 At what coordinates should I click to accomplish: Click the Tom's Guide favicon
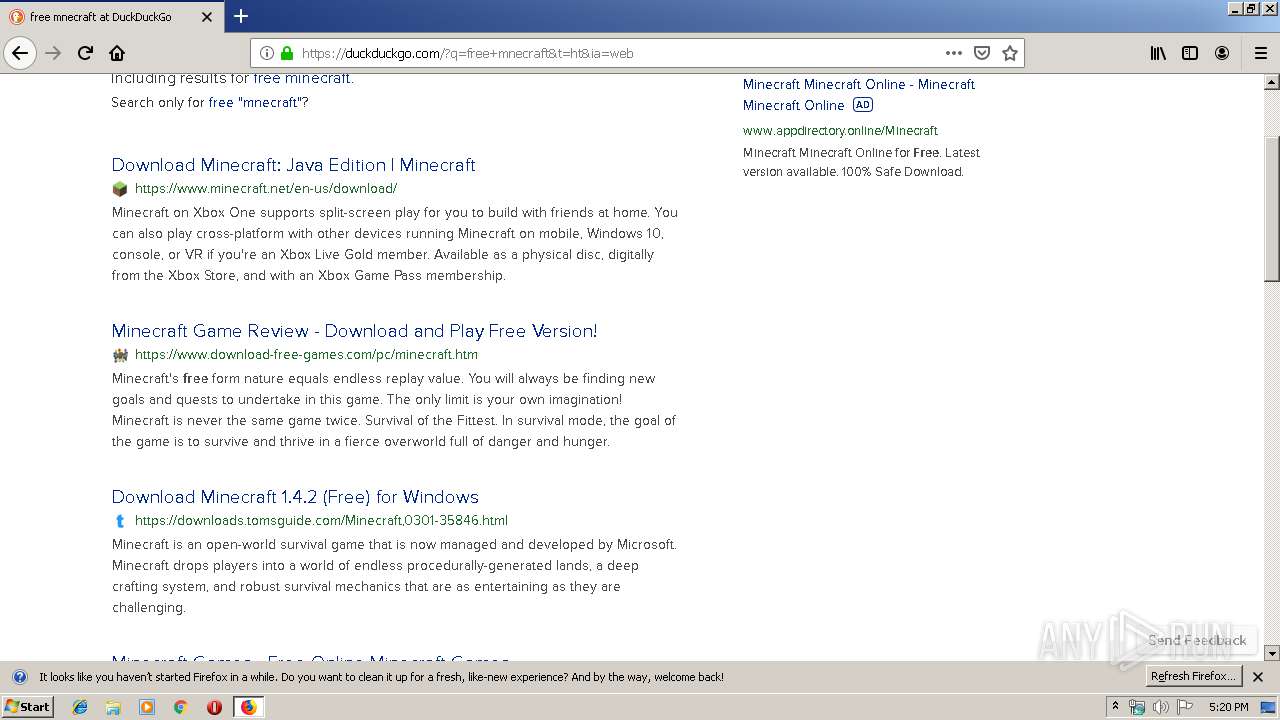tap(120, 520)
